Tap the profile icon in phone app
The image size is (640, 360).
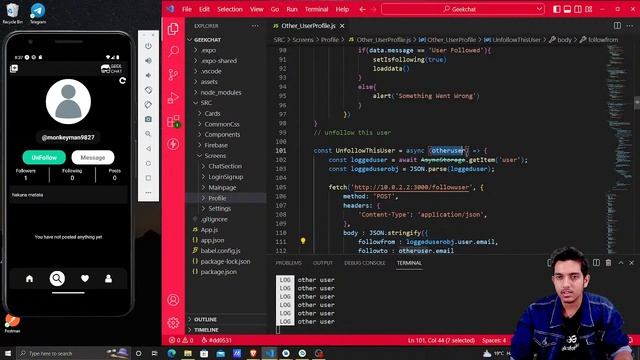(x=108, y=279)
